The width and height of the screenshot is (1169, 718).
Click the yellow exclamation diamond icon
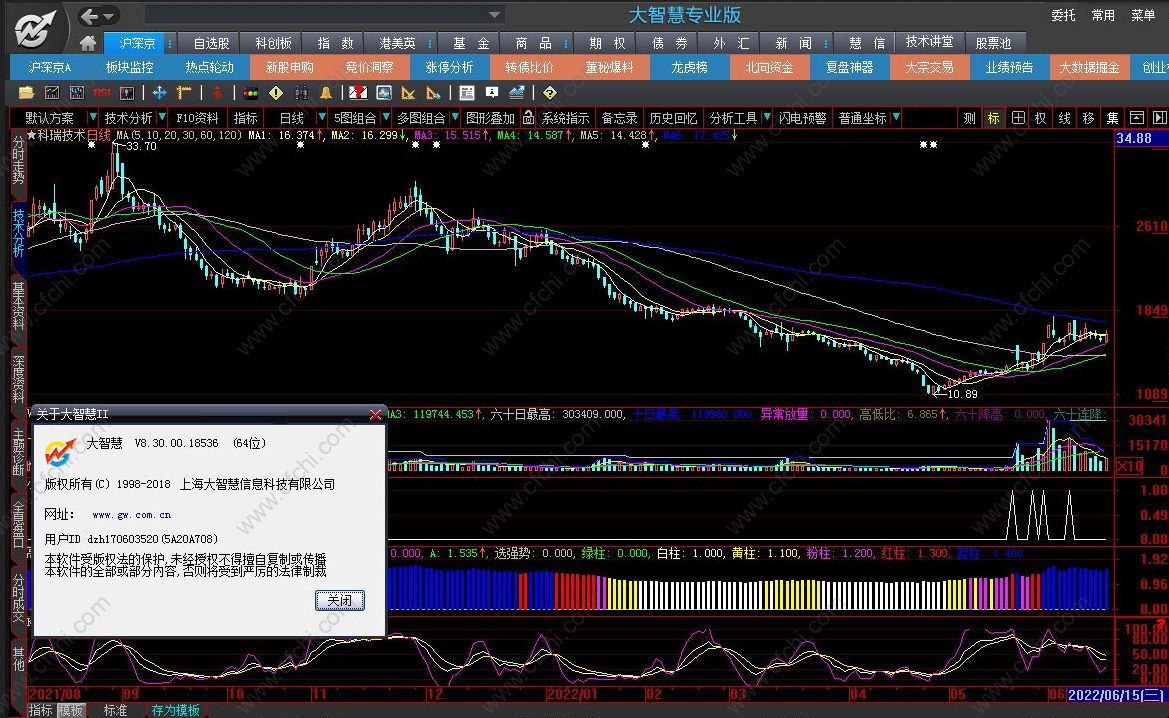pyautogui.click(x=276, y=92)
